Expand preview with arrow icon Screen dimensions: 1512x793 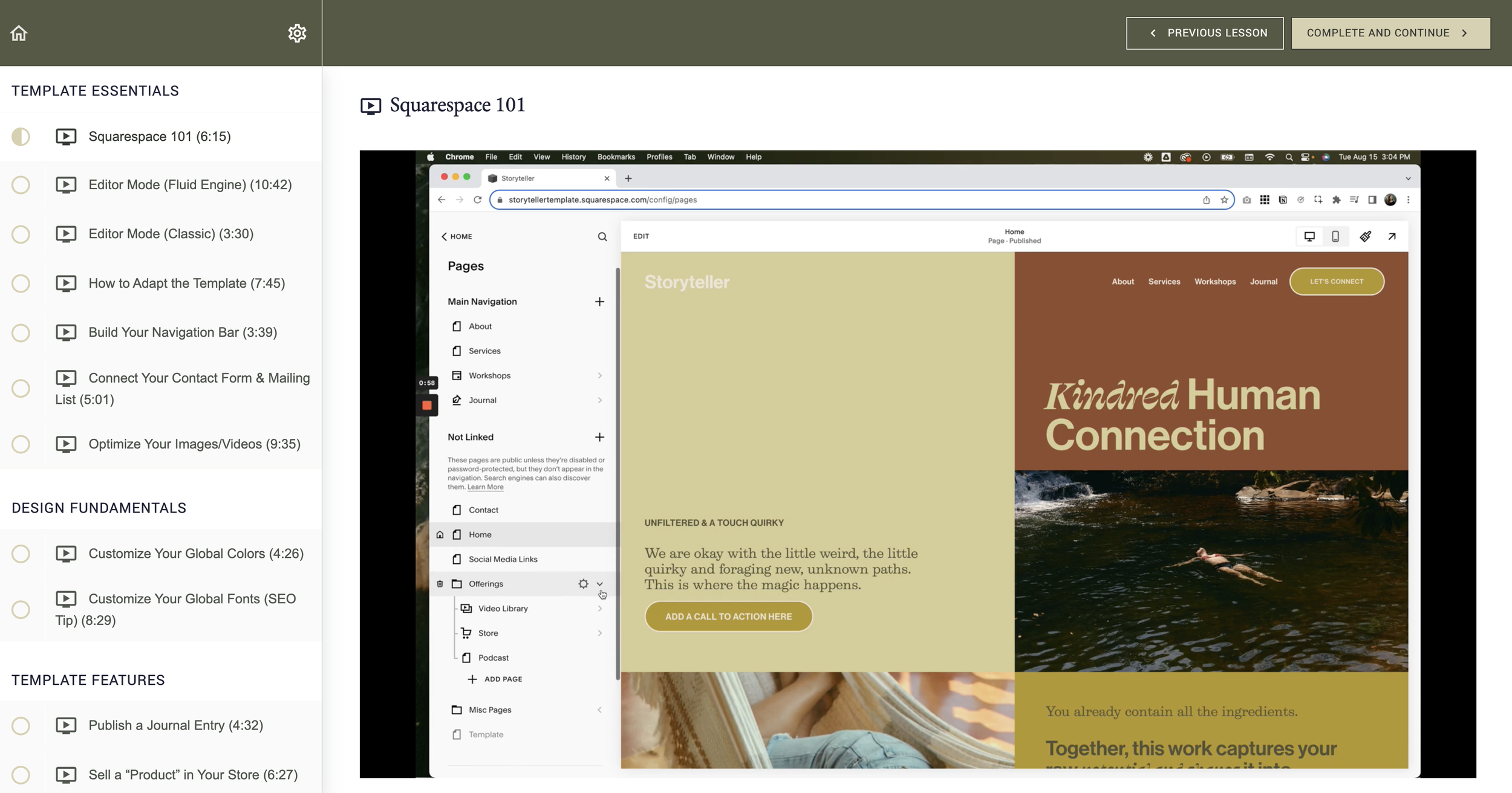pyautogui.click(x=1392, y=236)
